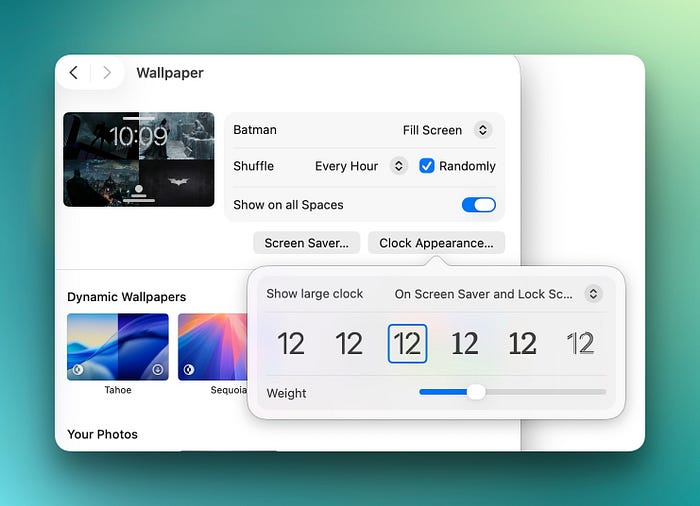The width and height of the screenshot is (700, 506).
Task: Toggle Show on all Spaces switch
Action: (479, 205)
